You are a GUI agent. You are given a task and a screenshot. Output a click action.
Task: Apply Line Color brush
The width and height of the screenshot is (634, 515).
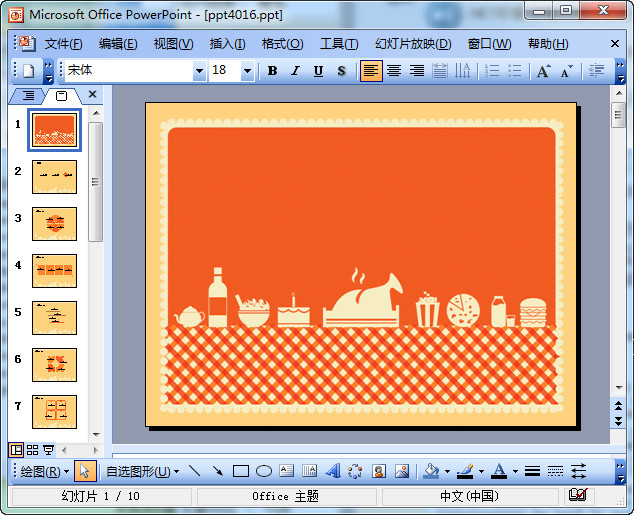465,471
